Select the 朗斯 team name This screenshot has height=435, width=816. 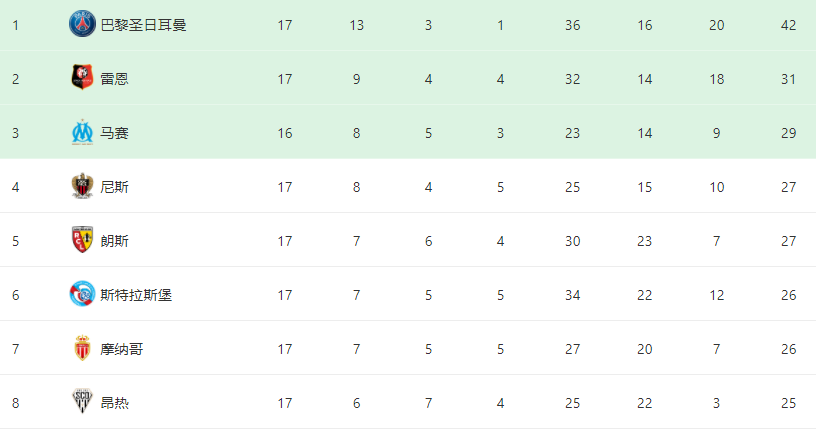[114, 241]
